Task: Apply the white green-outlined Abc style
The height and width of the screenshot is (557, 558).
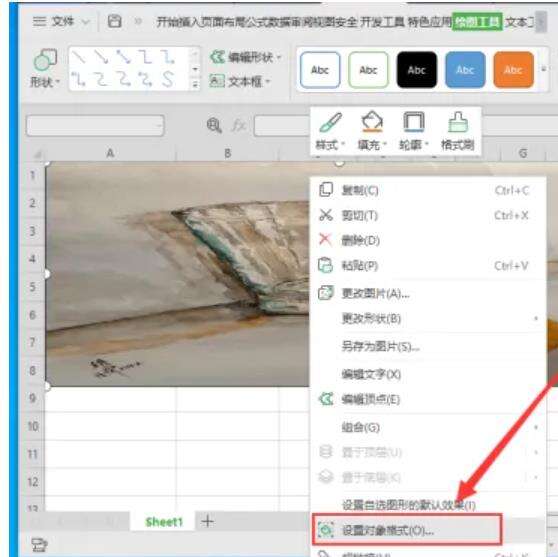Action: coord(368,70)
